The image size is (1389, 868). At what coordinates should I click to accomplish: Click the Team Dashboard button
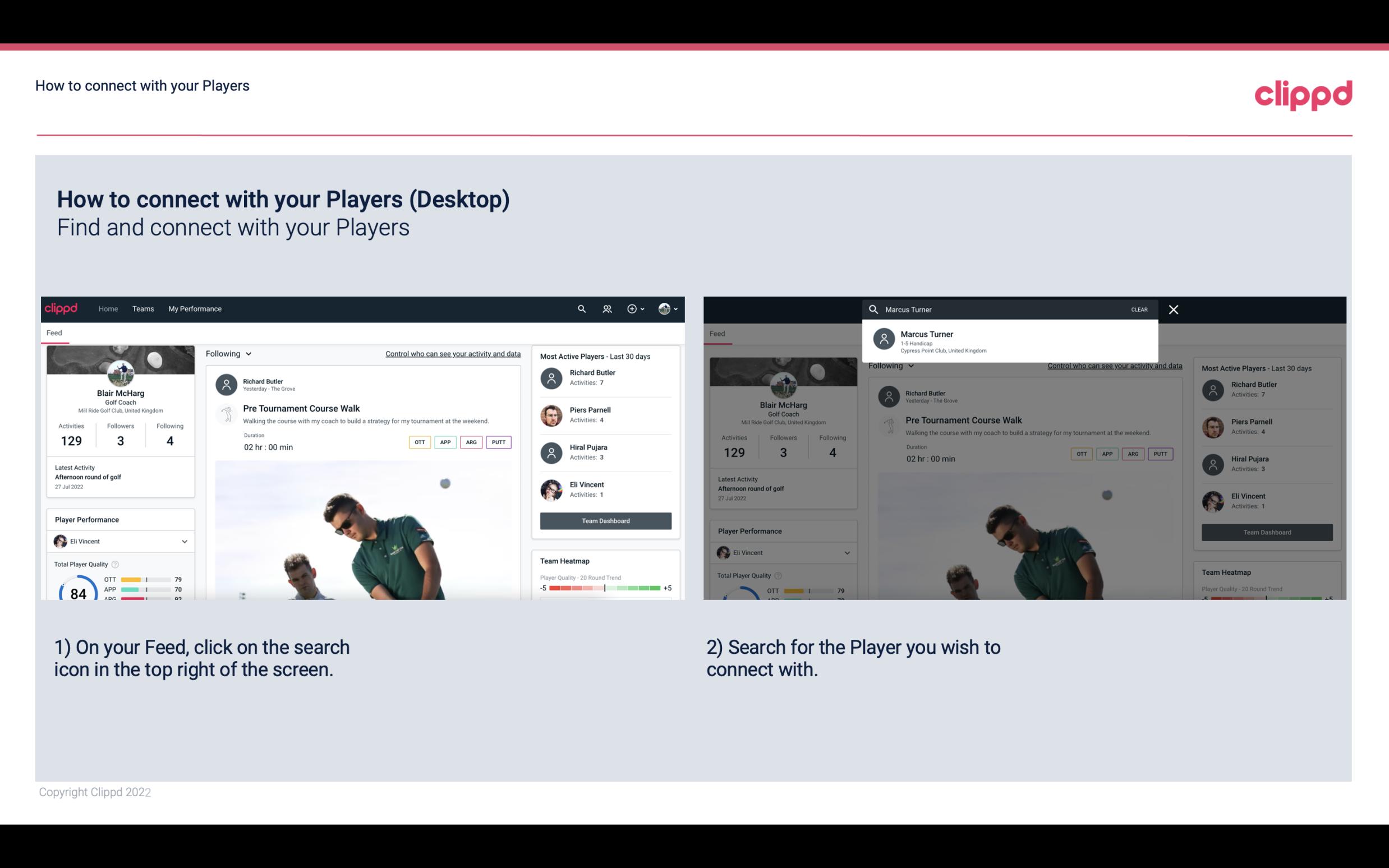point(605,520)
